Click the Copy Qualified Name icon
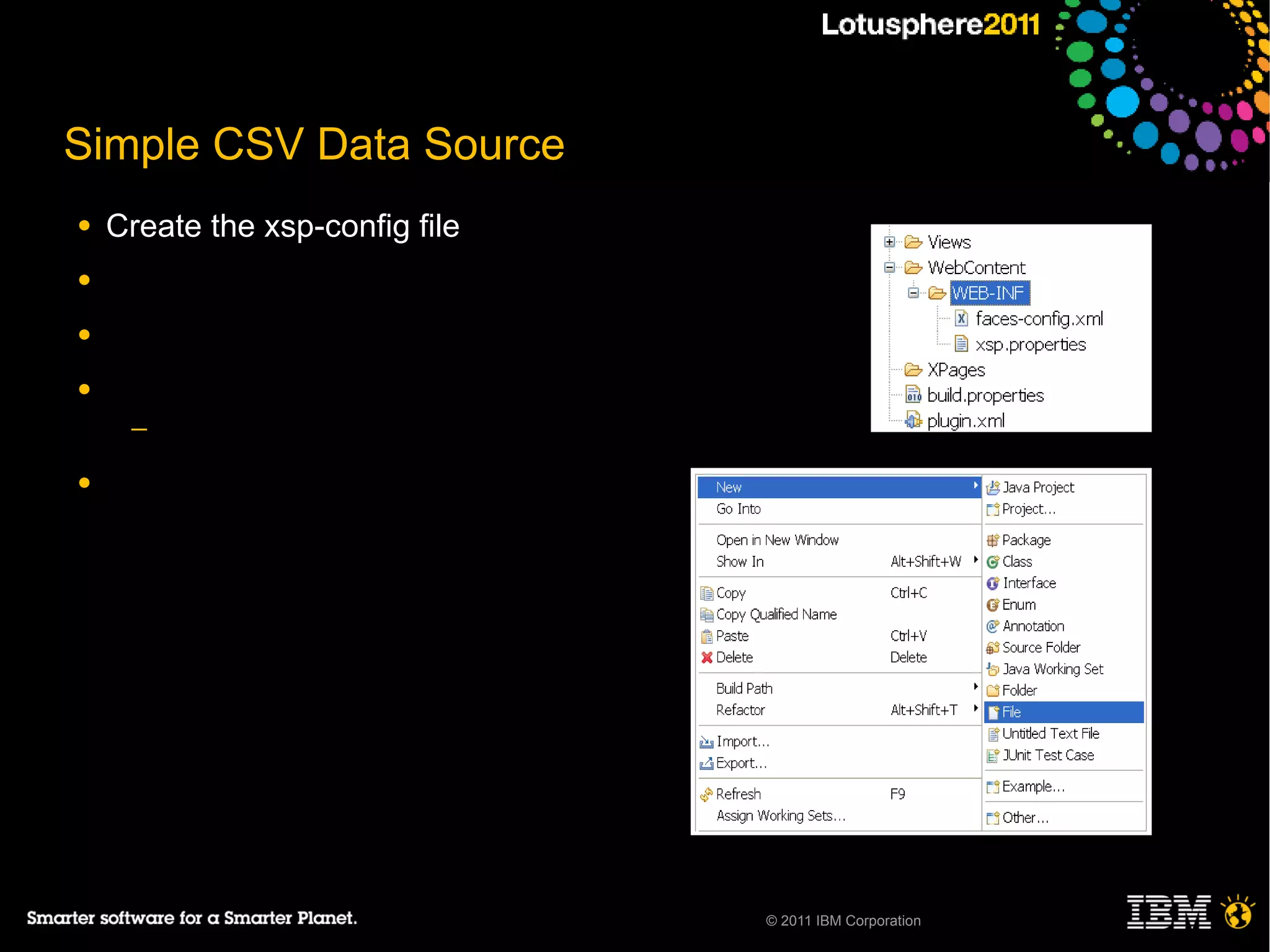 [707, 615]
